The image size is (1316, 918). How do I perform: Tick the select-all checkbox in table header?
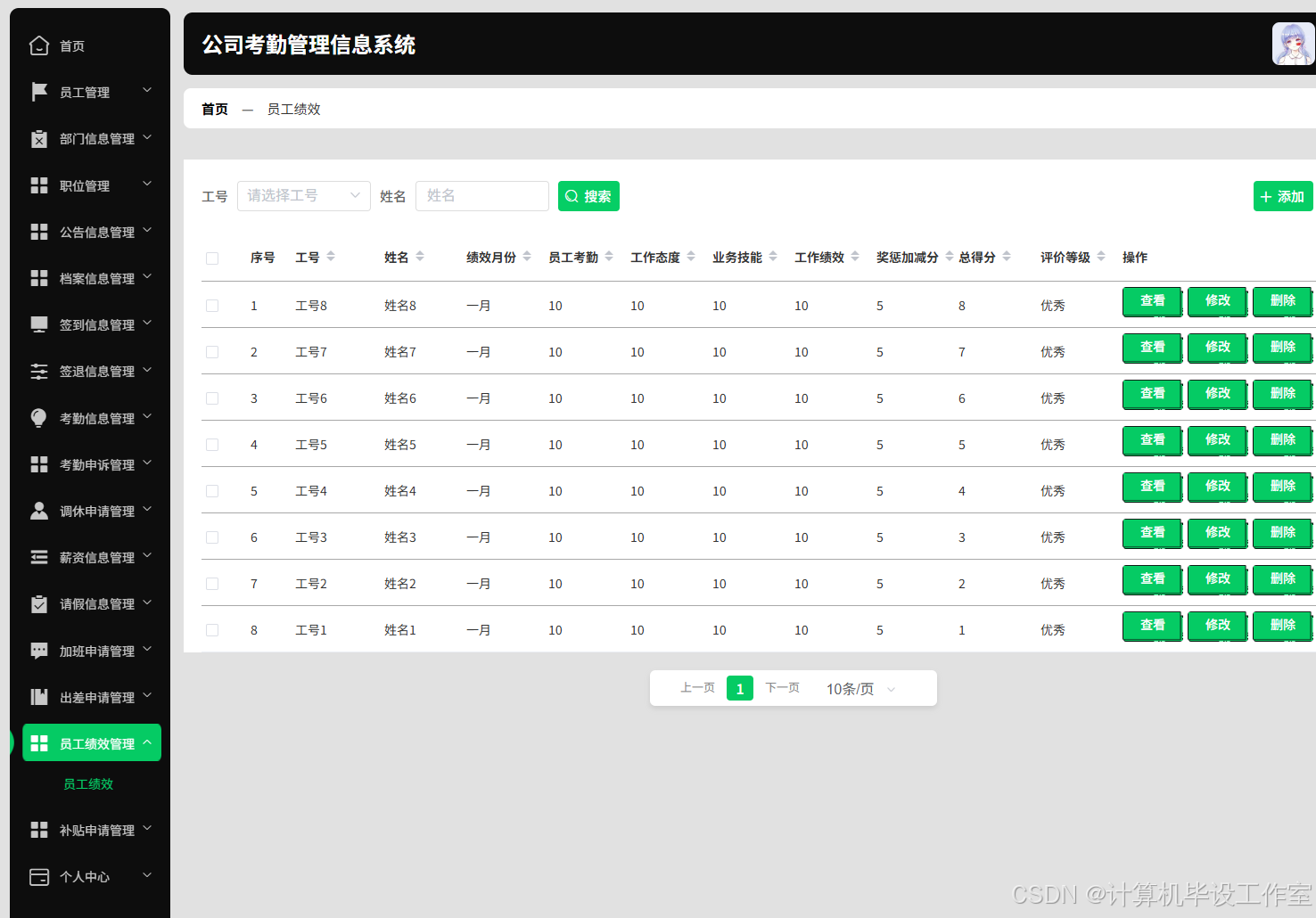coord(212,258)
